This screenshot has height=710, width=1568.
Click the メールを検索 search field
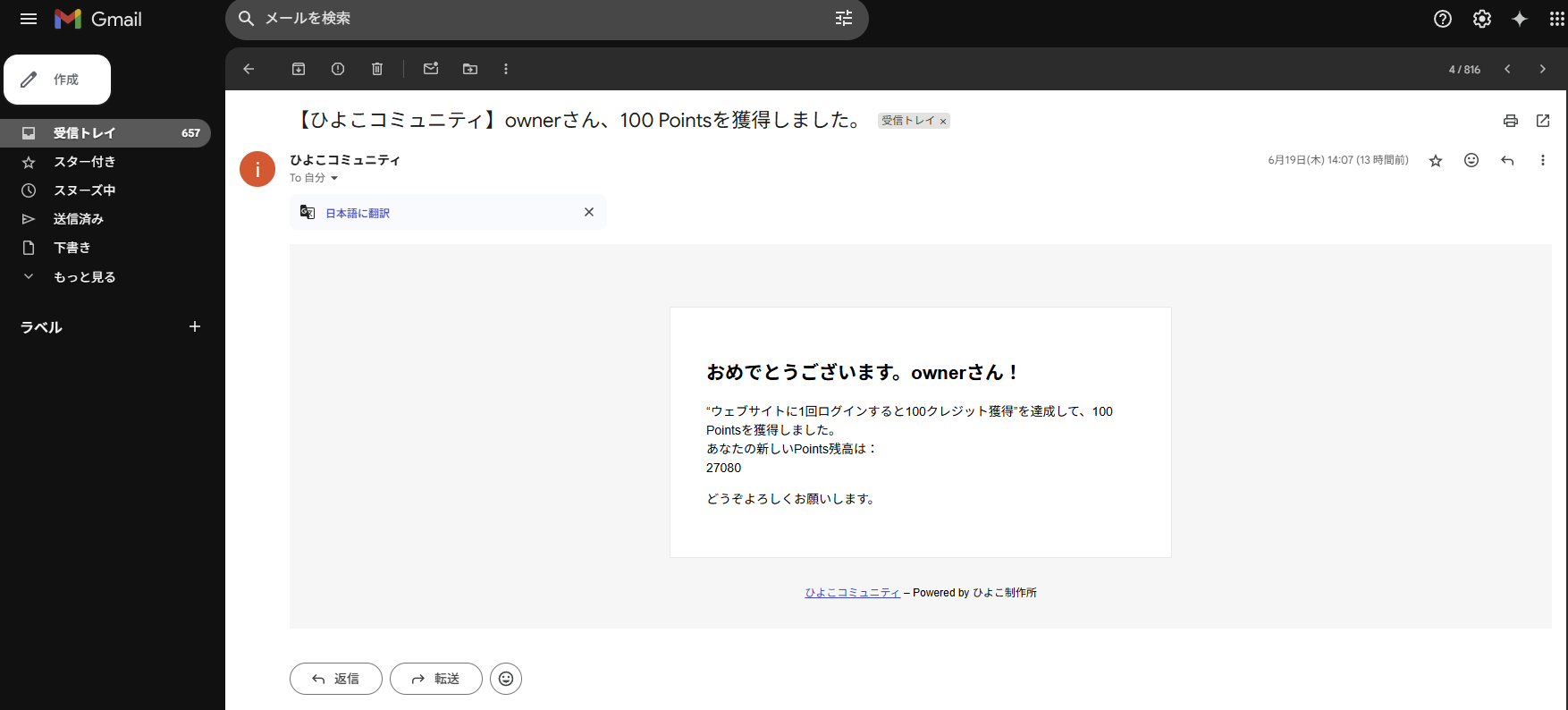coord(536,19)
